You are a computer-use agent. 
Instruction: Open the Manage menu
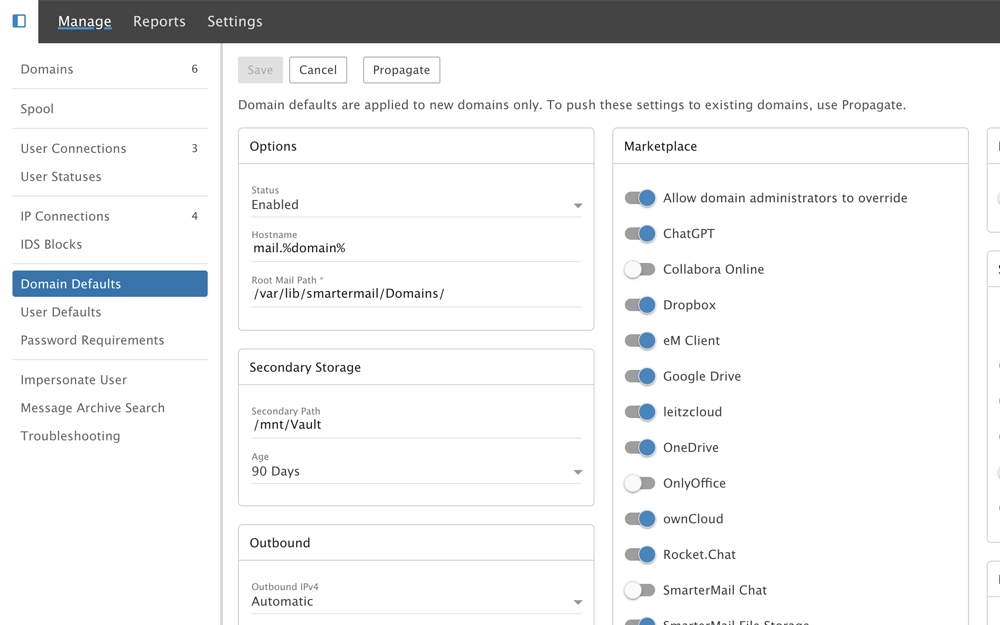[x=84, y=22]
